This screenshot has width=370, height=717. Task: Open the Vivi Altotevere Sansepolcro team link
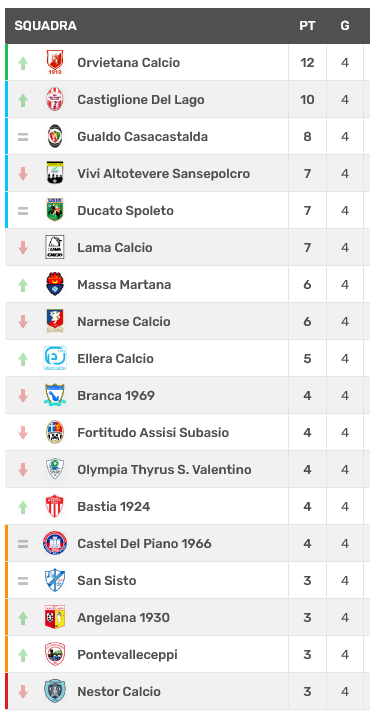point(164,174)
